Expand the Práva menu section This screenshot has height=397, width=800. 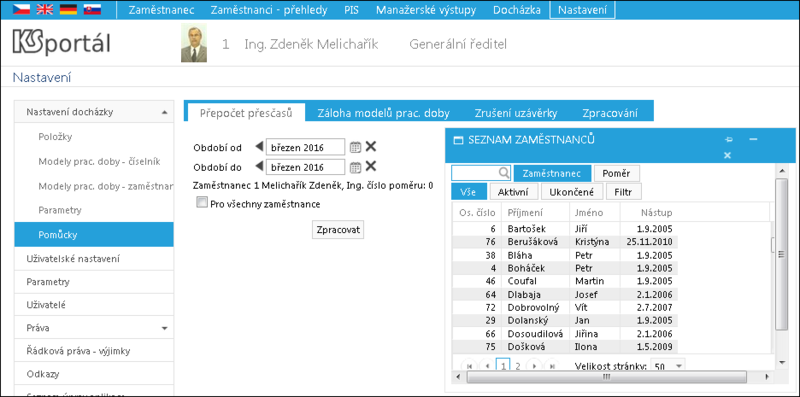coord(164,328)
